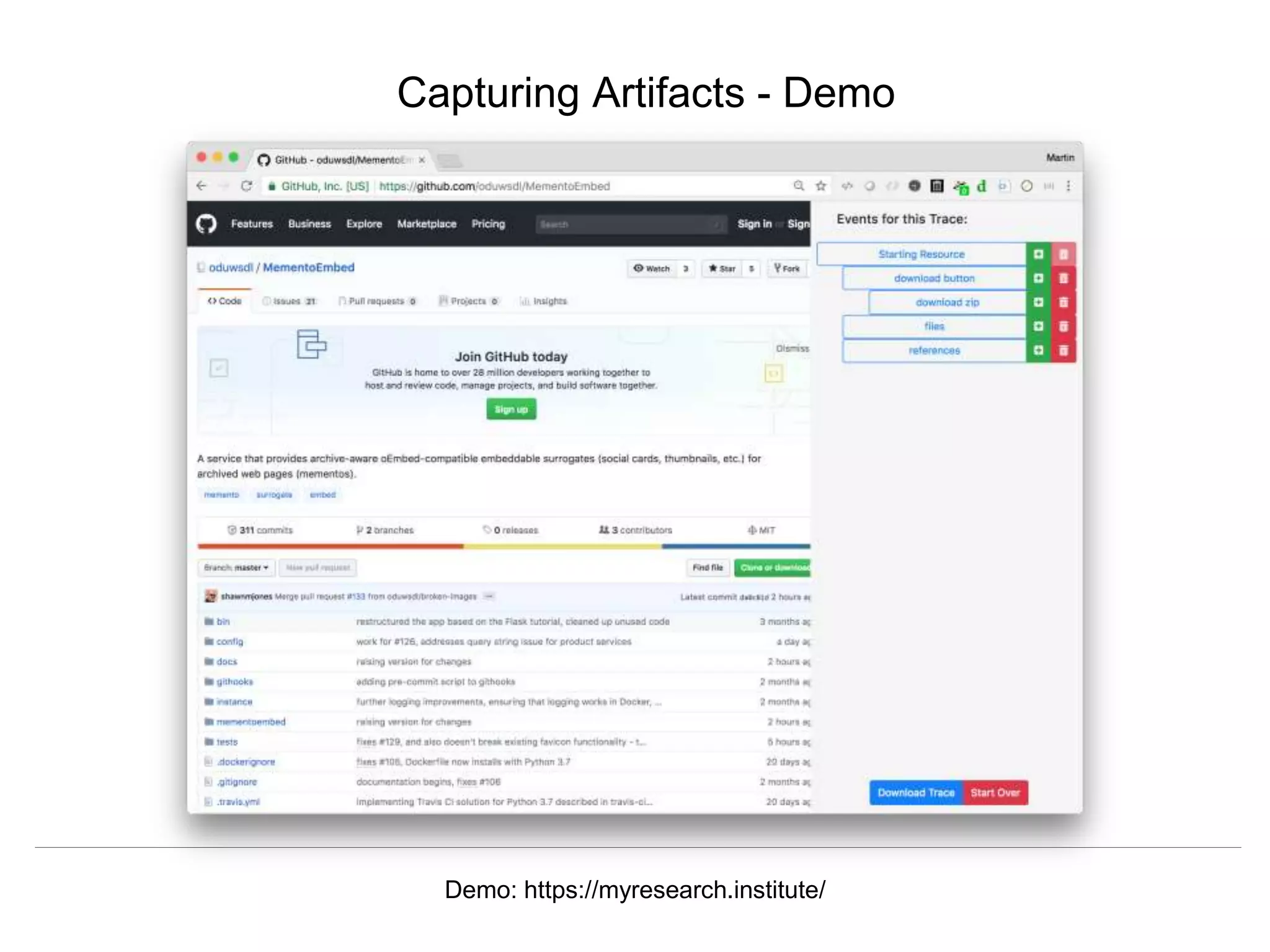Add event under references
The width and height of the screenshot is (1270, 952).
[x=1039, y=351]
